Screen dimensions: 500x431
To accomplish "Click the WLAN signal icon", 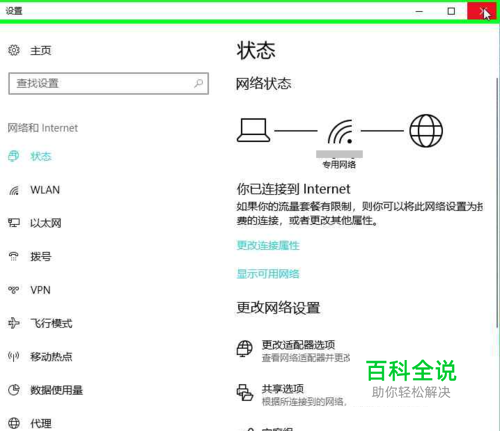I will 14,190.
